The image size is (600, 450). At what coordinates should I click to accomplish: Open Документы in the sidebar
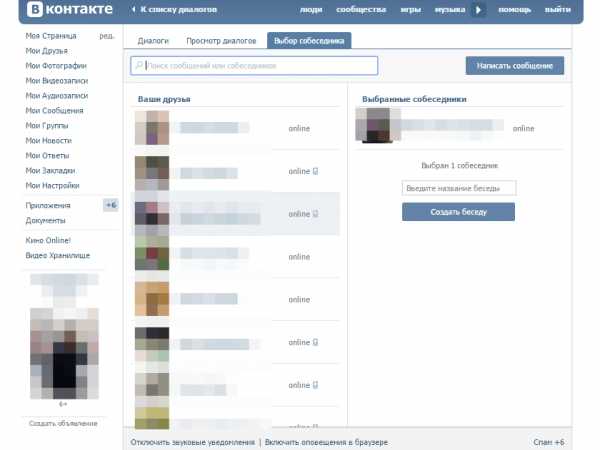[x=45, y=220]
